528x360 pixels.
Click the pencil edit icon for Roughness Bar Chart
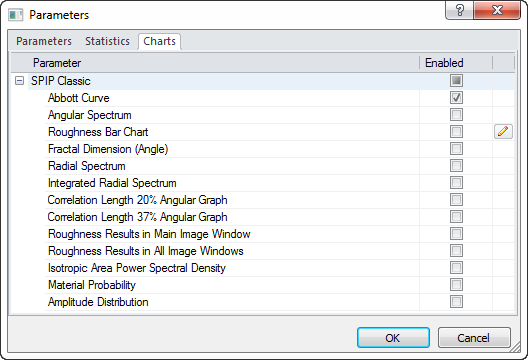coord(503,131)
